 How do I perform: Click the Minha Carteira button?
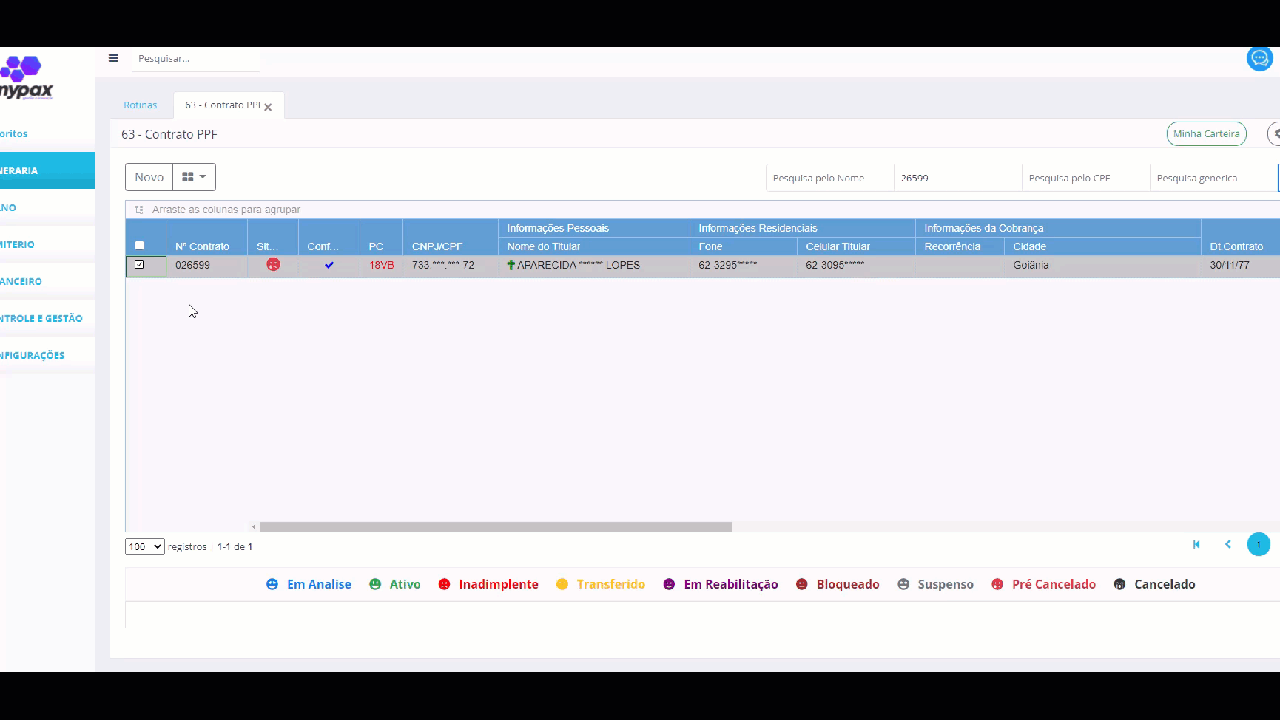(x=1206, y=133)
